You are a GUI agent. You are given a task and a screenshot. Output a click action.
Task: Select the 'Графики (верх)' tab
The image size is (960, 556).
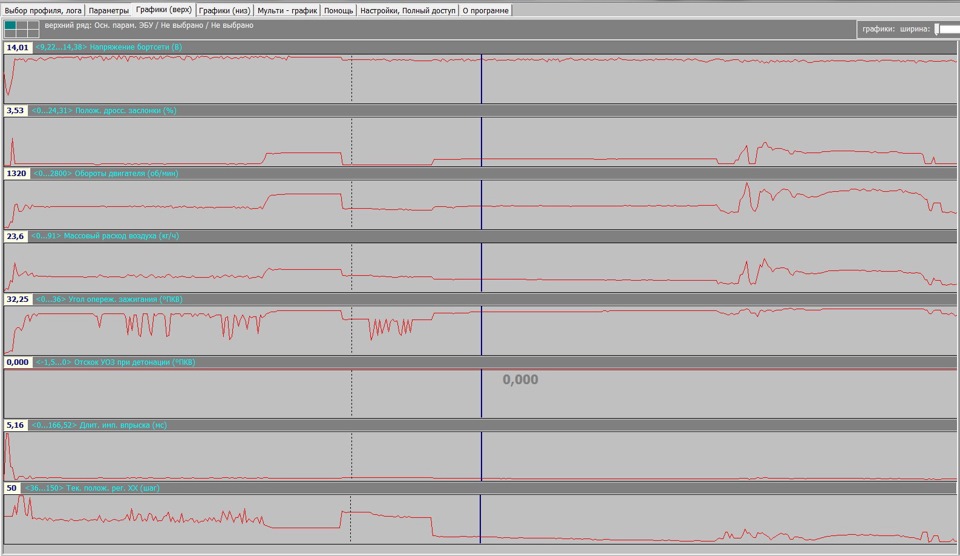click(163, 10)
